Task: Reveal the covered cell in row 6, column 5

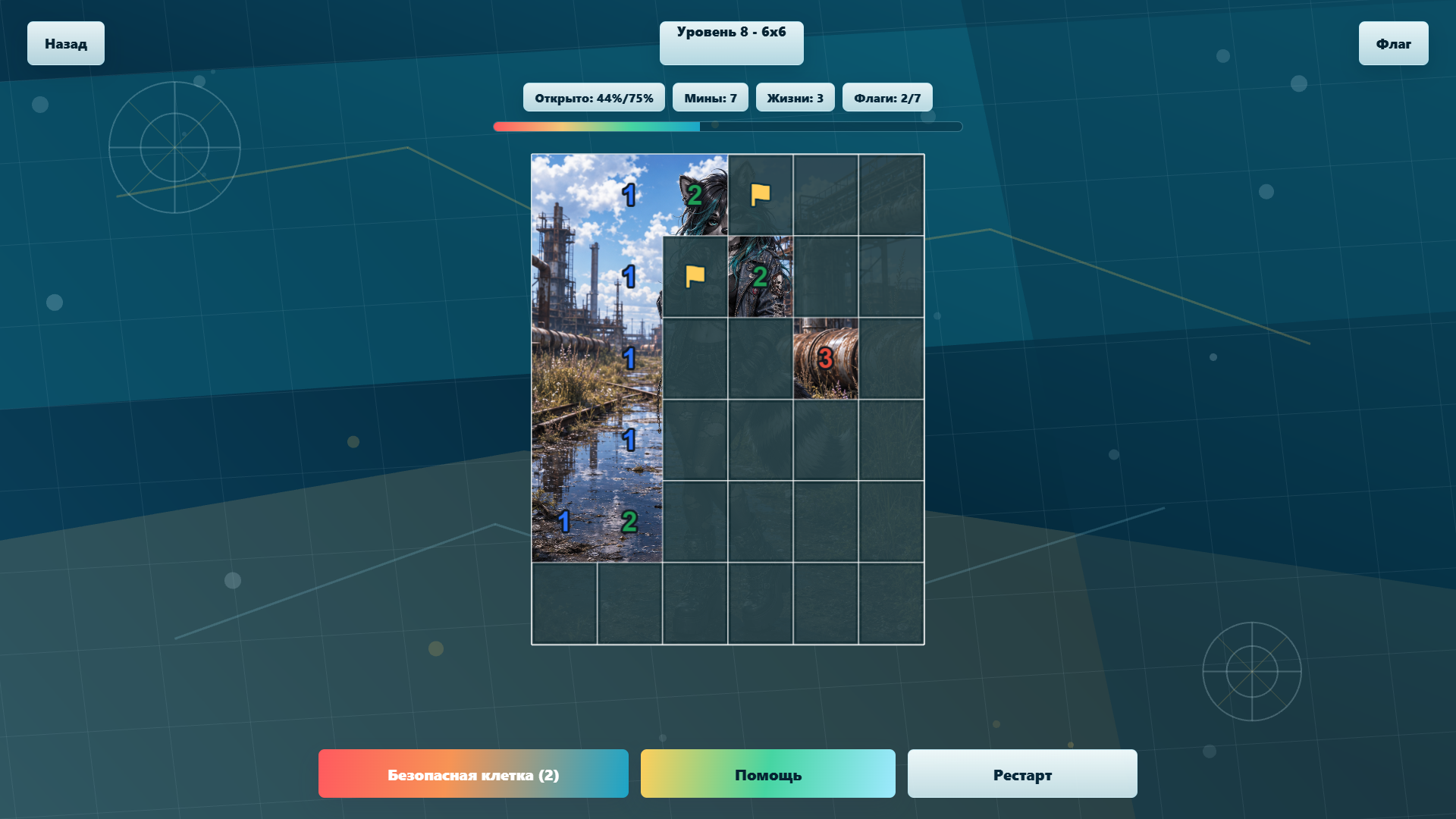Action: pyautogui.click(x=826, y=604)
